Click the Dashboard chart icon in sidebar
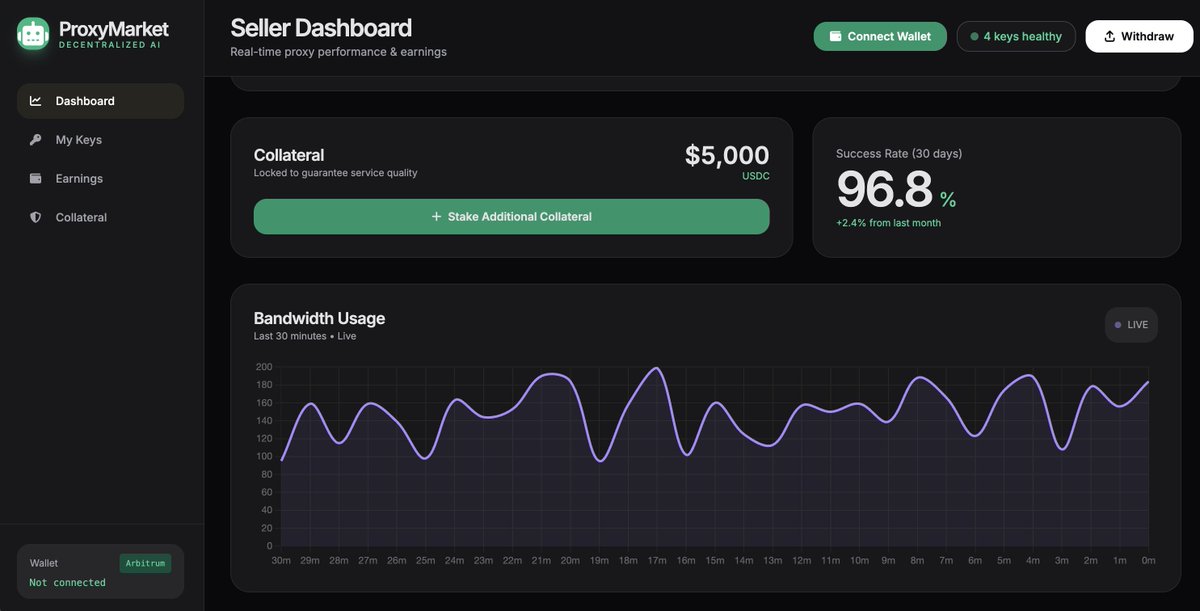 coord(36,101)
